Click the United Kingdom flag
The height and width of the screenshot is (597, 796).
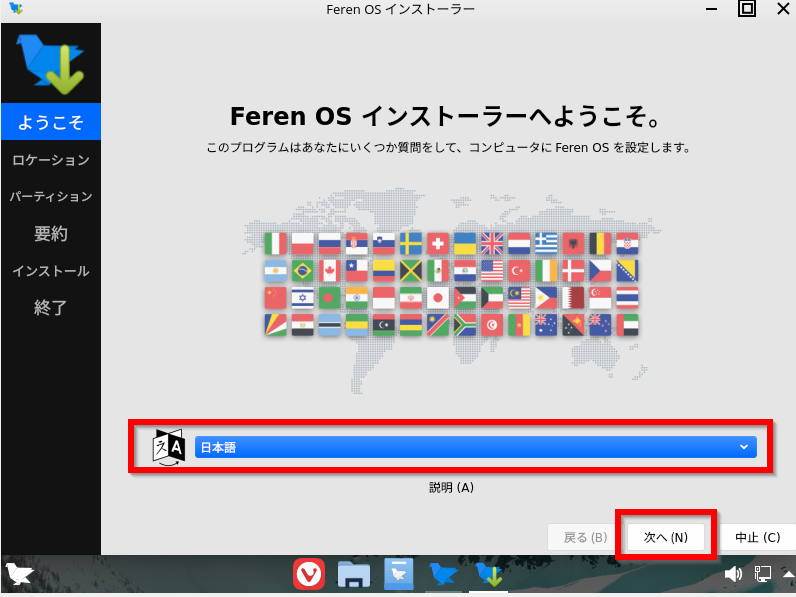492,244
